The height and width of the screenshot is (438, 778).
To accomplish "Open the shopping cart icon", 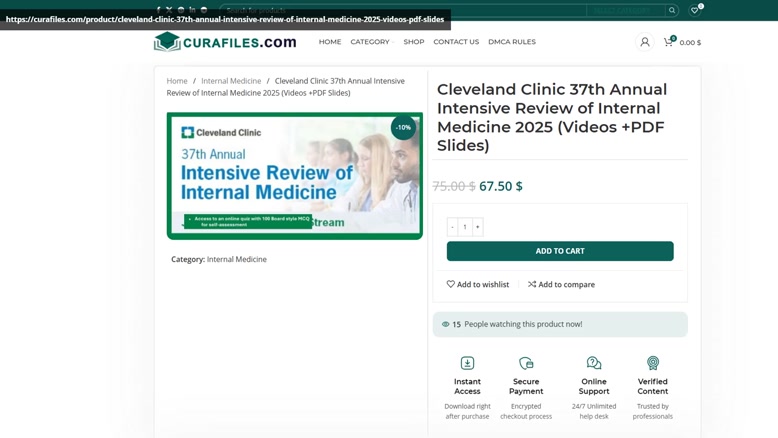I will pos(668,42).
